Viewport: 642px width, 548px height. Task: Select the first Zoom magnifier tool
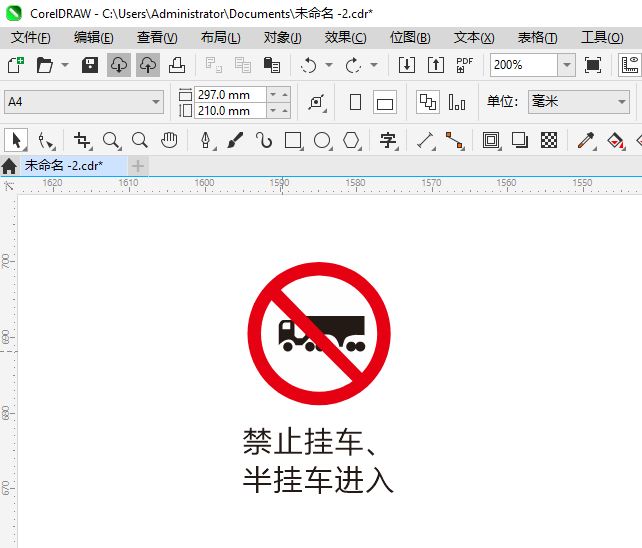(x=111, y=140)
